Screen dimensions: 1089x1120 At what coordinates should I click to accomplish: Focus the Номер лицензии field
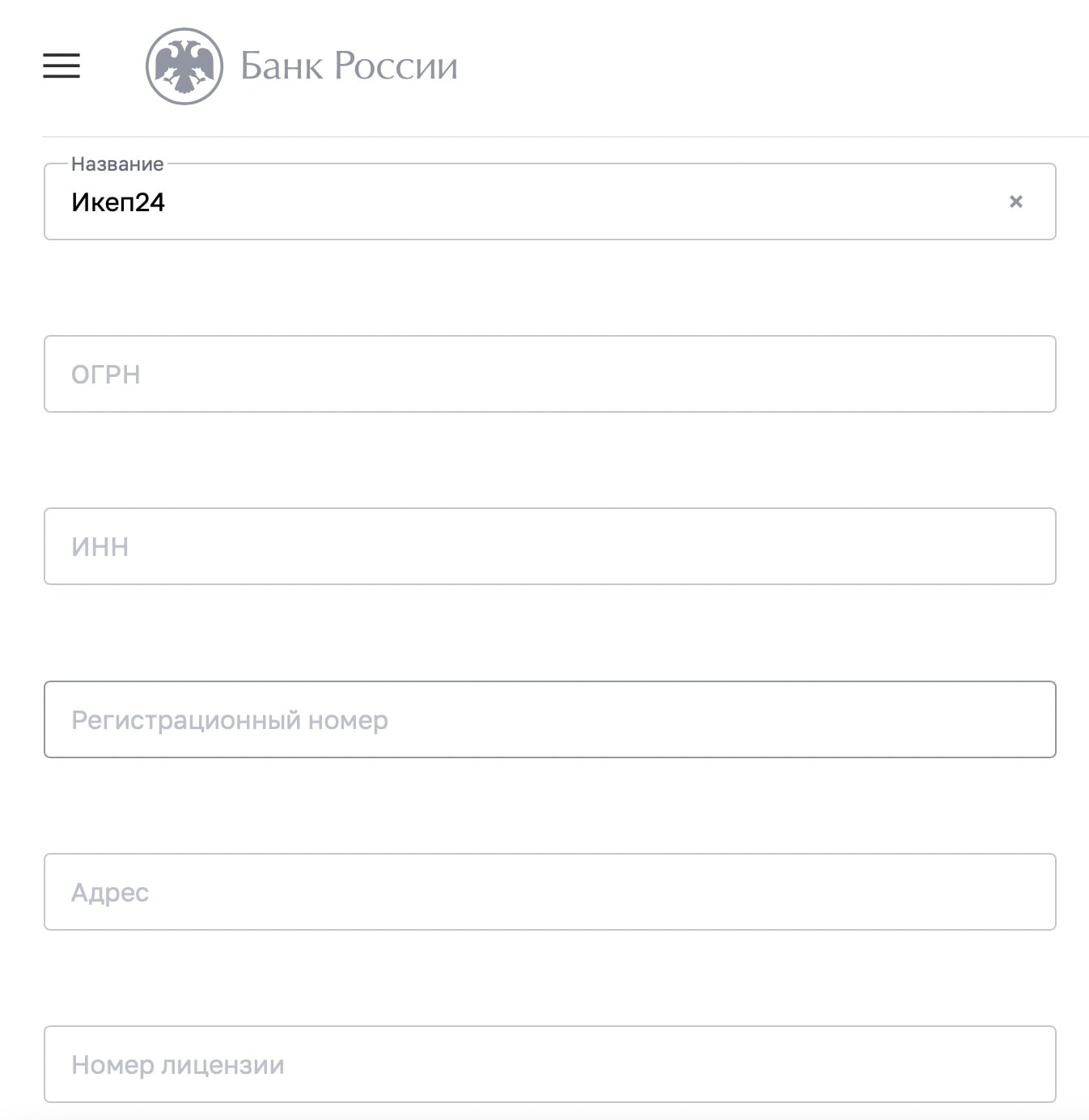point(550,1064)
